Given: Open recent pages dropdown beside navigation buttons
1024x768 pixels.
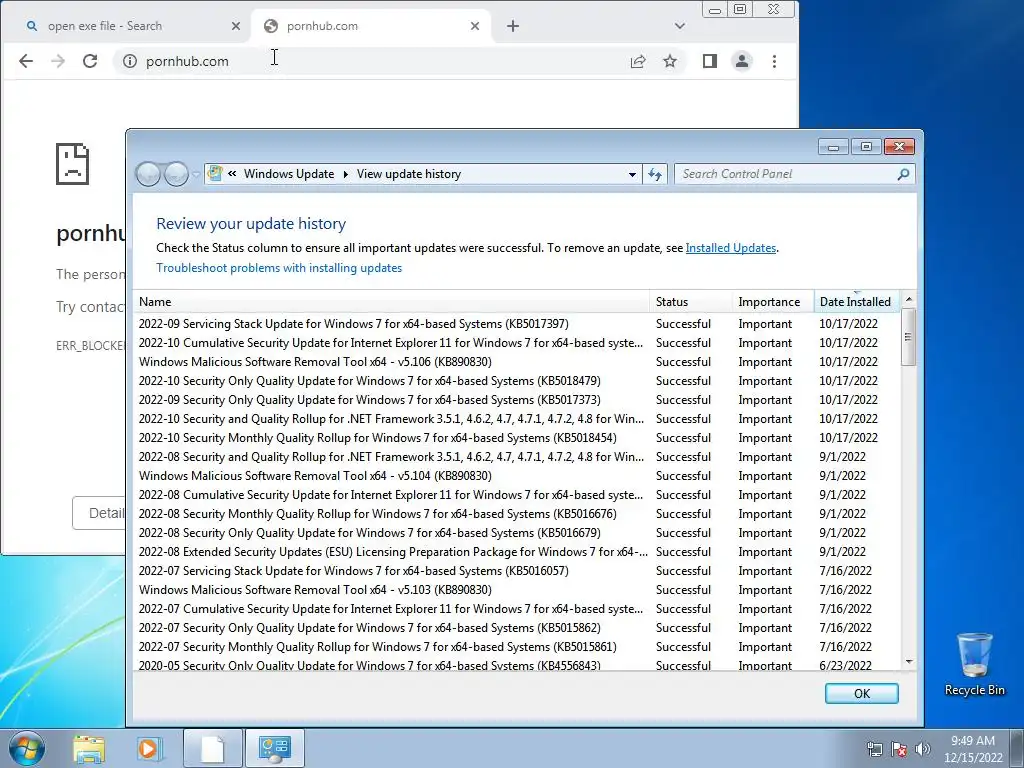Looking at the screenshot, I should (196, 175).
